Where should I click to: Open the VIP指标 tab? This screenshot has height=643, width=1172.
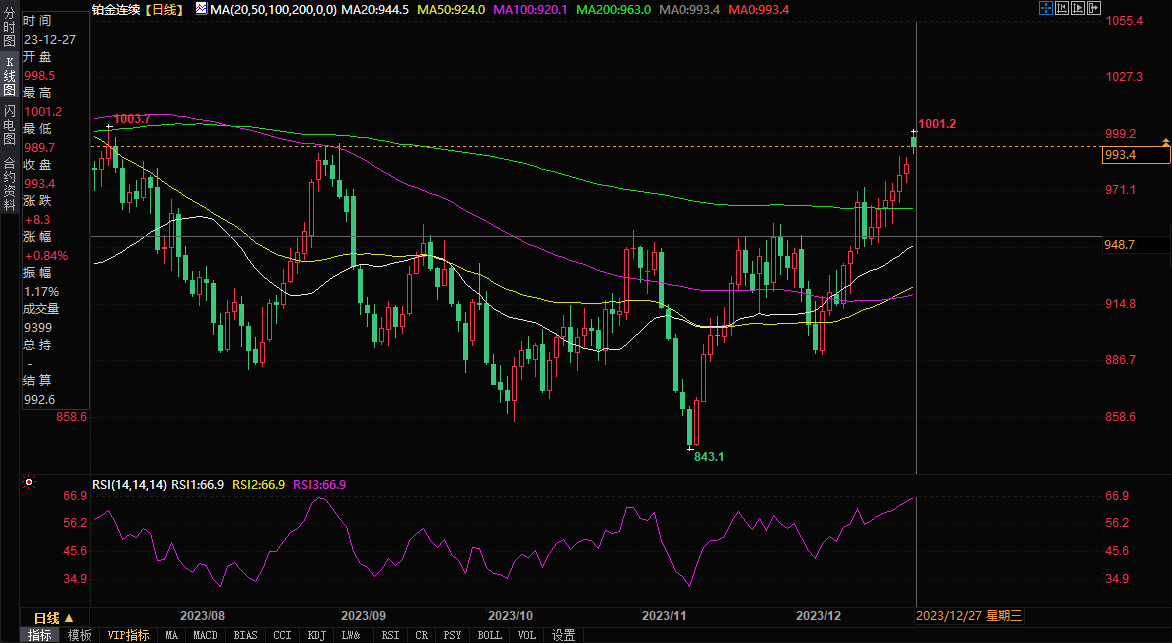click(x=128, y=635)
